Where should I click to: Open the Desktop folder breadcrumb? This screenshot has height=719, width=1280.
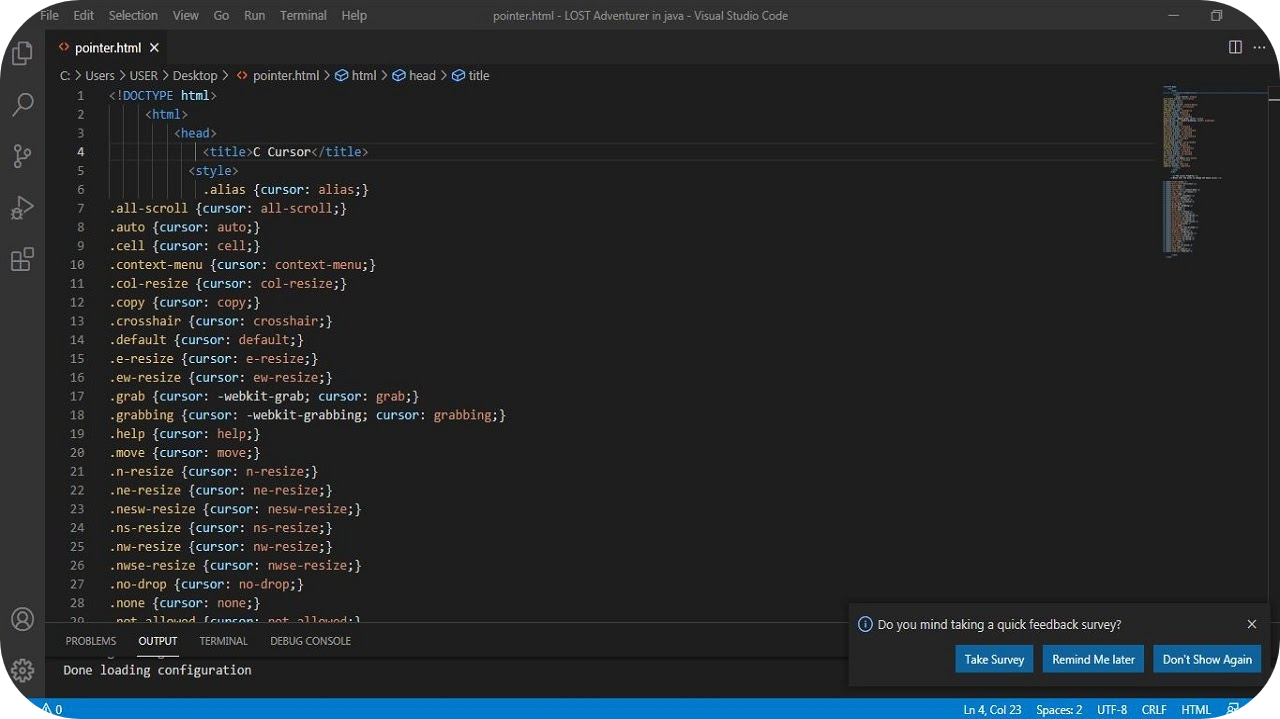[194, 75]
